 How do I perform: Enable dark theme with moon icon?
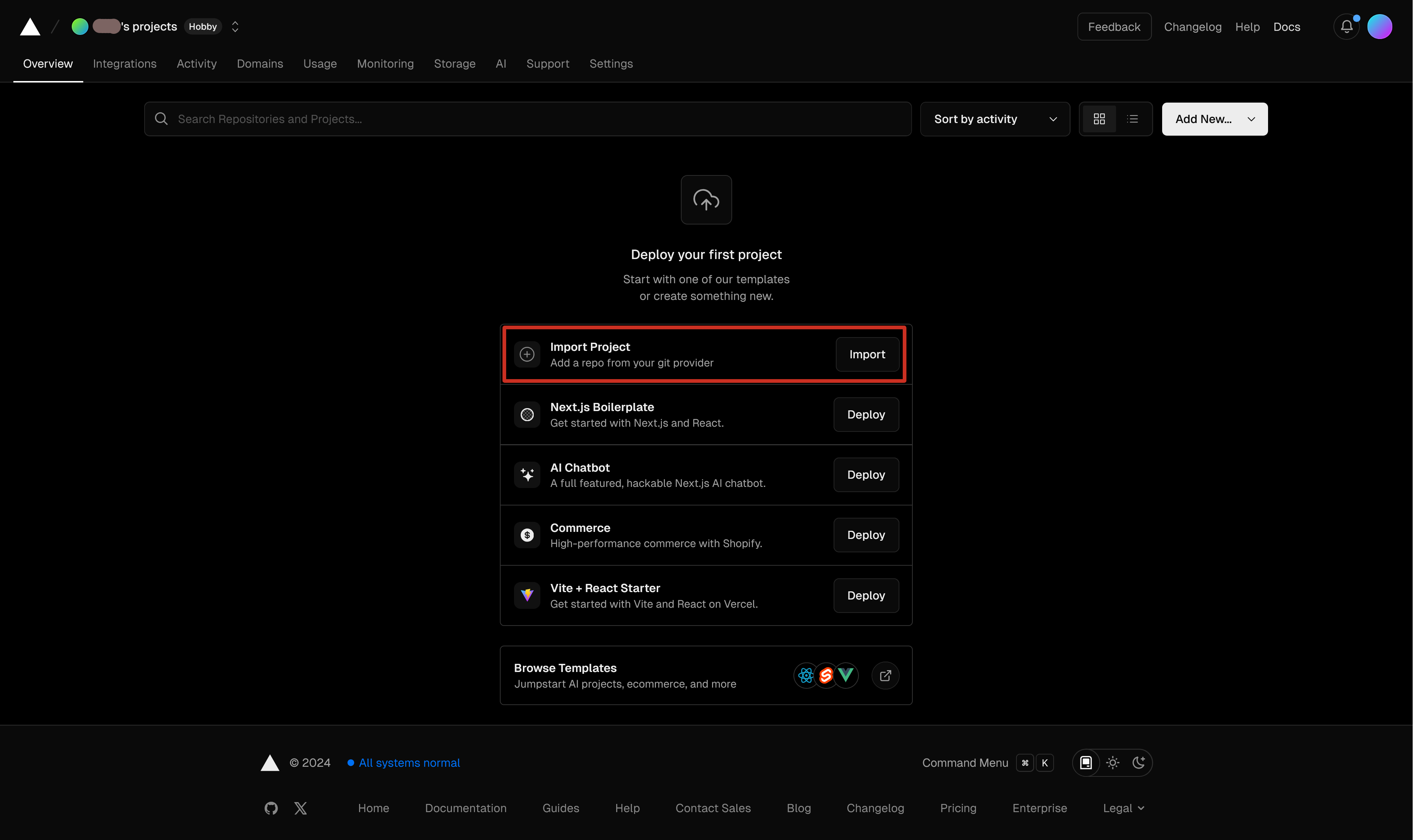1139,762
